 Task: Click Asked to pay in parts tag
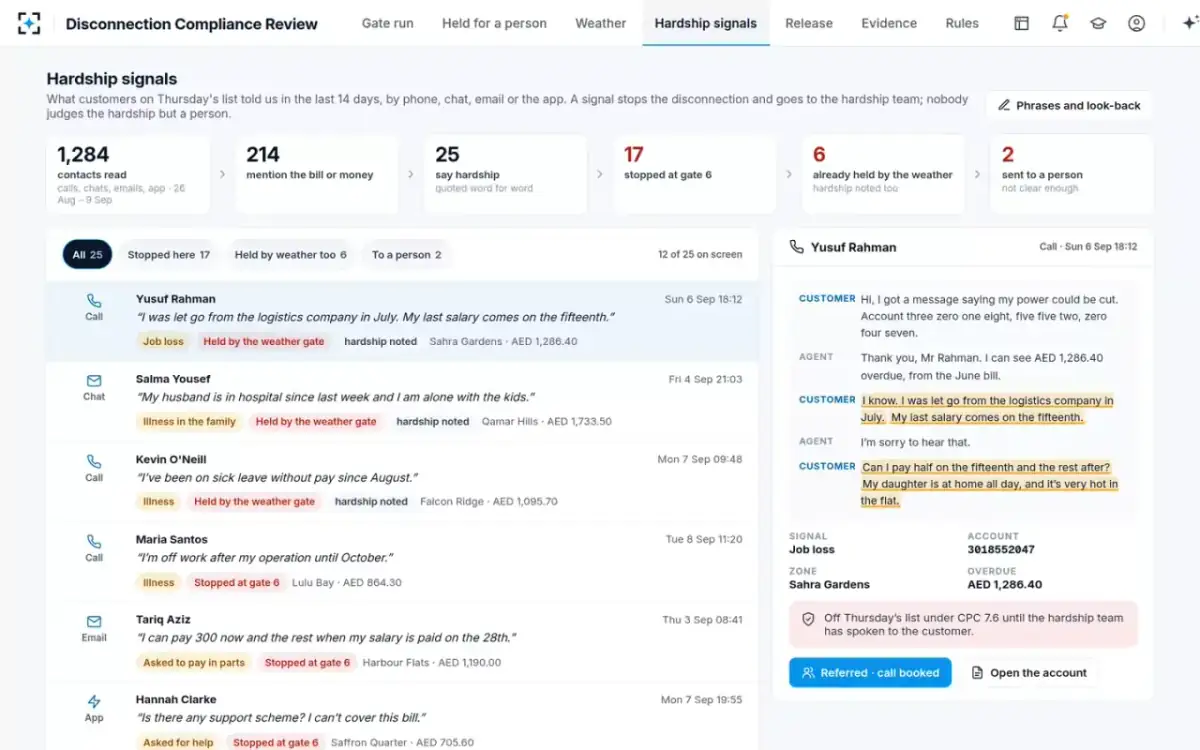click(x=194, y=662)
